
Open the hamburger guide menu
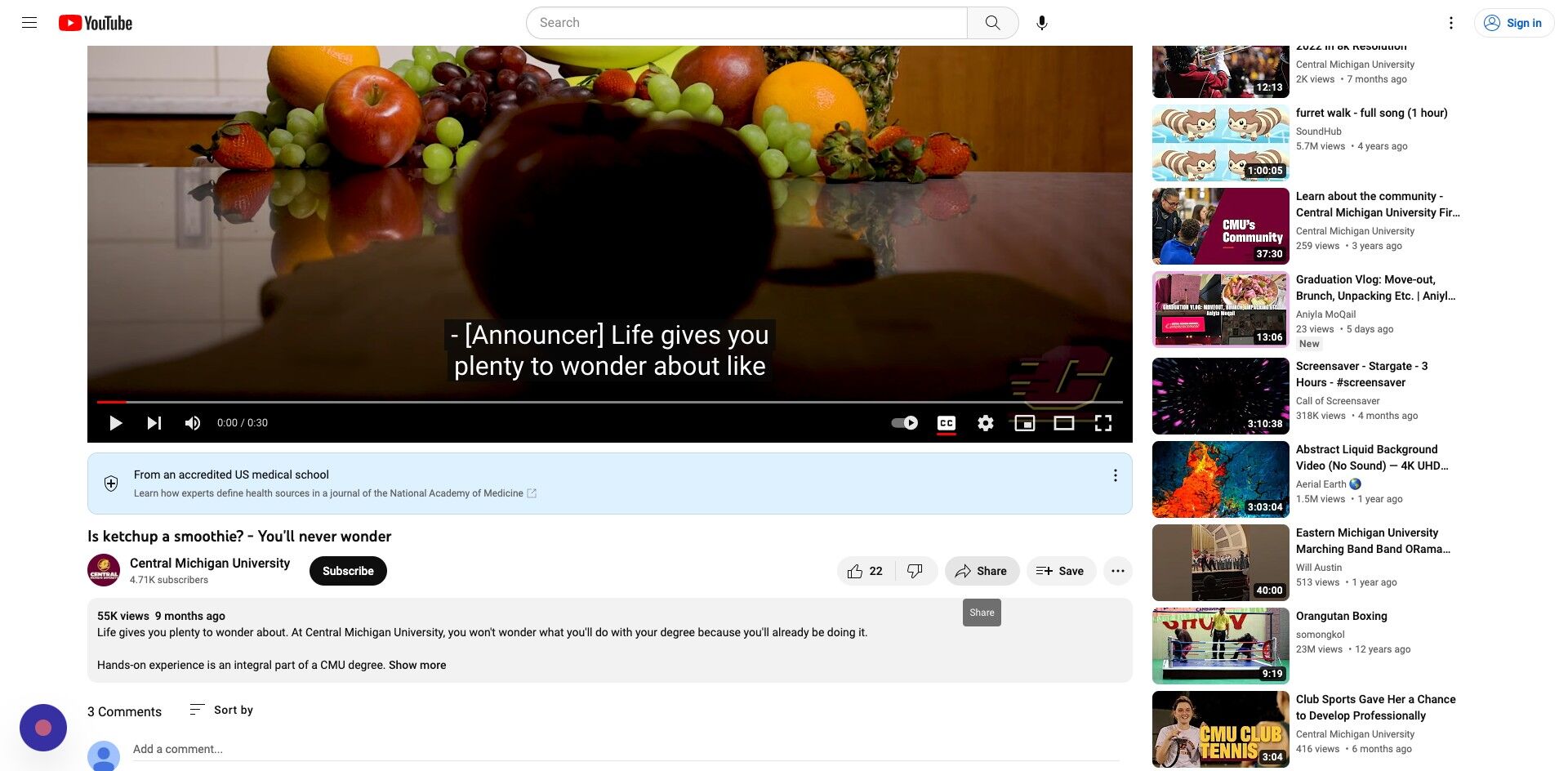point(29,23)
